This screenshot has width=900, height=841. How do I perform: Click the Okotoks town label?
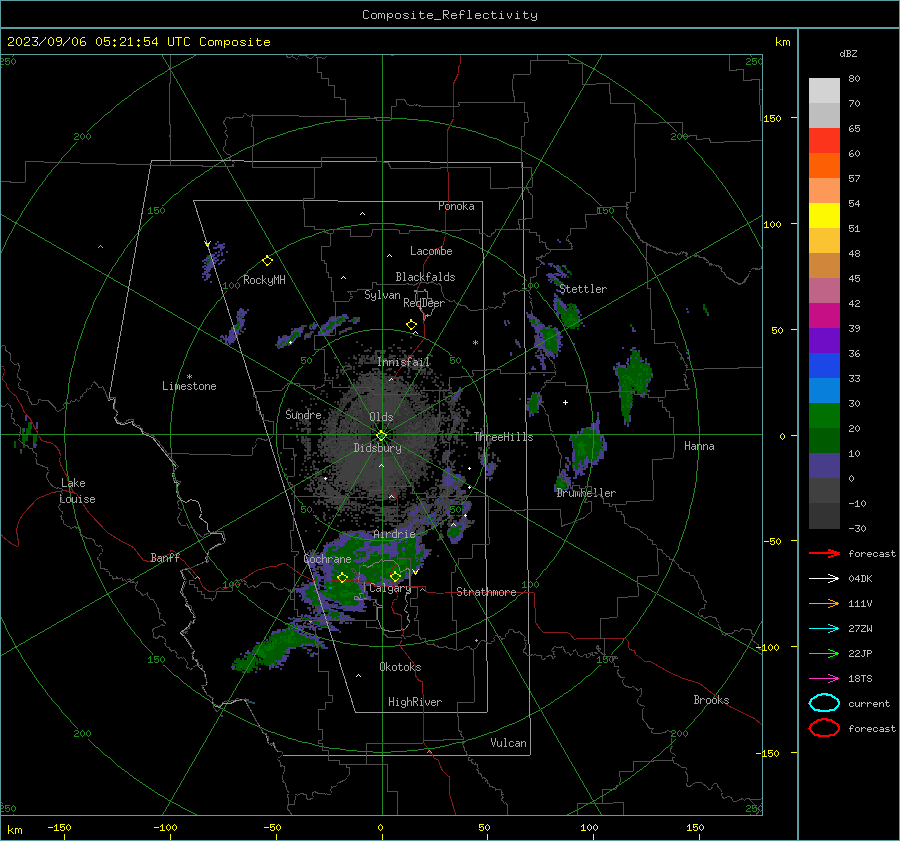tap(400, 667)
